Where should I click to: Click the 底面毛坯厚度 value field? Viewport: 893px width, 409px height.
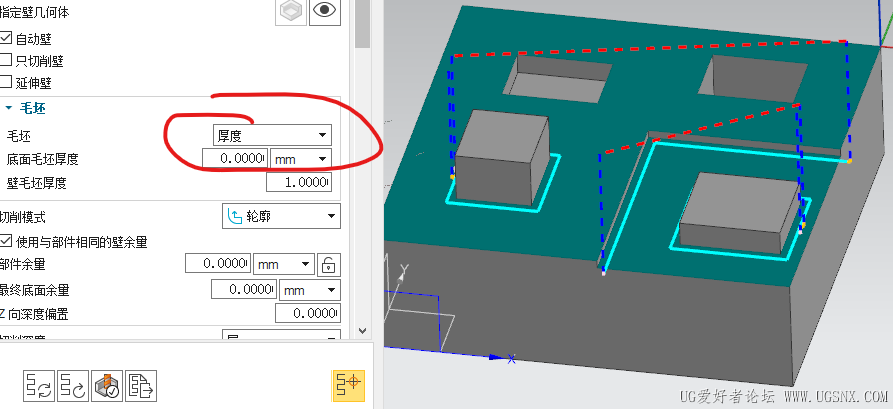coord(235,158)
